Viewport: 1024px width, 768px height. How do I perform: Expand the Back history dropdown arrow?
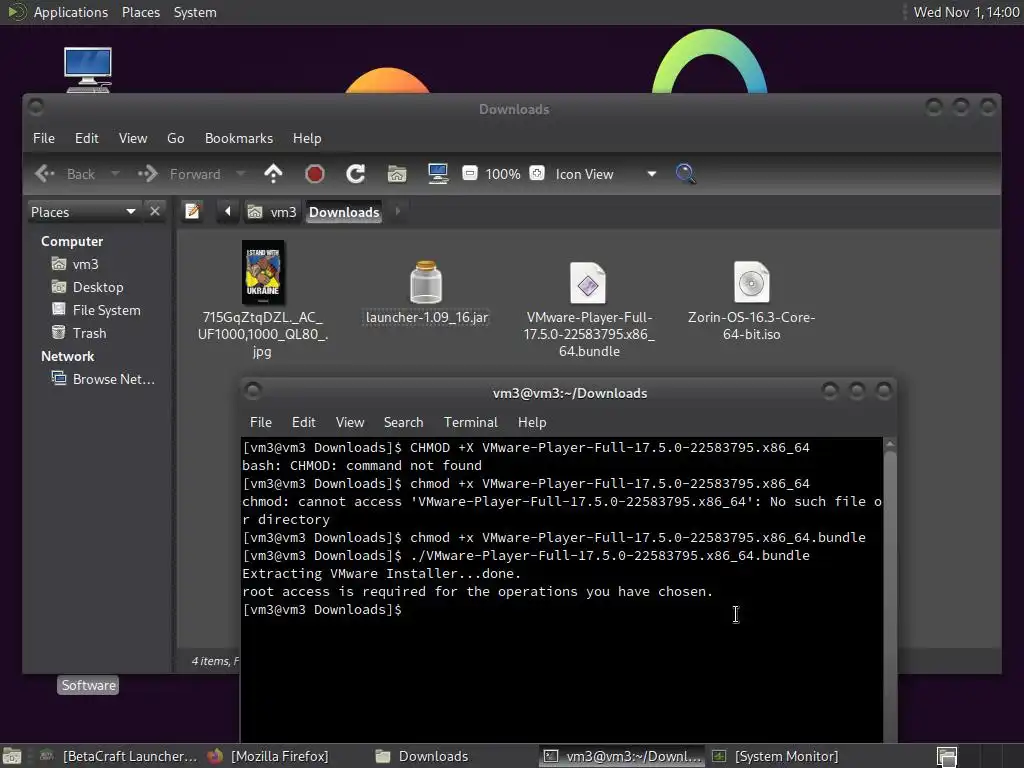pos(115,174)
